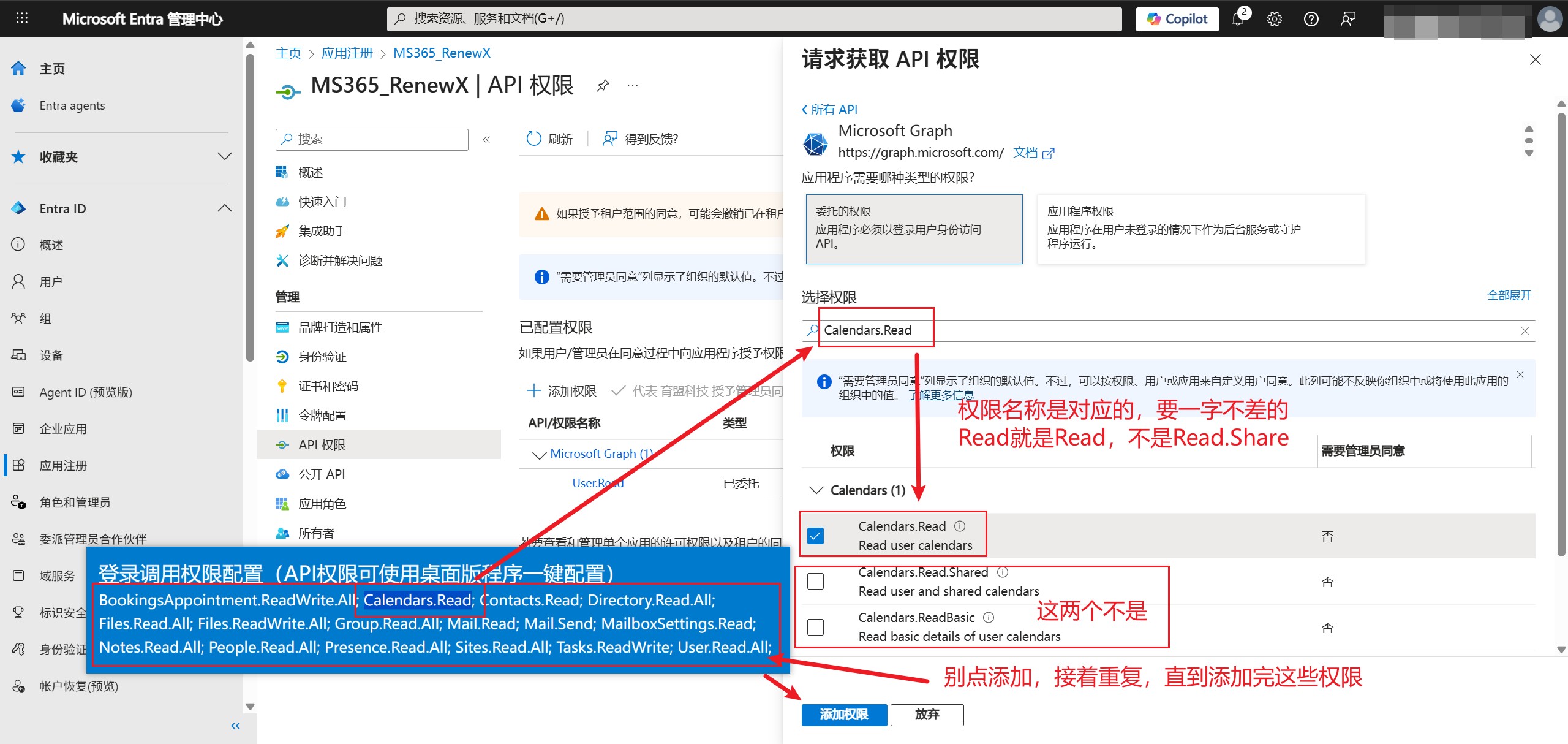Viewport: 1568px width, 744px height.
Task: Click the info icon beside Calendars.Read.Shared
Action: coord(1003,572)
